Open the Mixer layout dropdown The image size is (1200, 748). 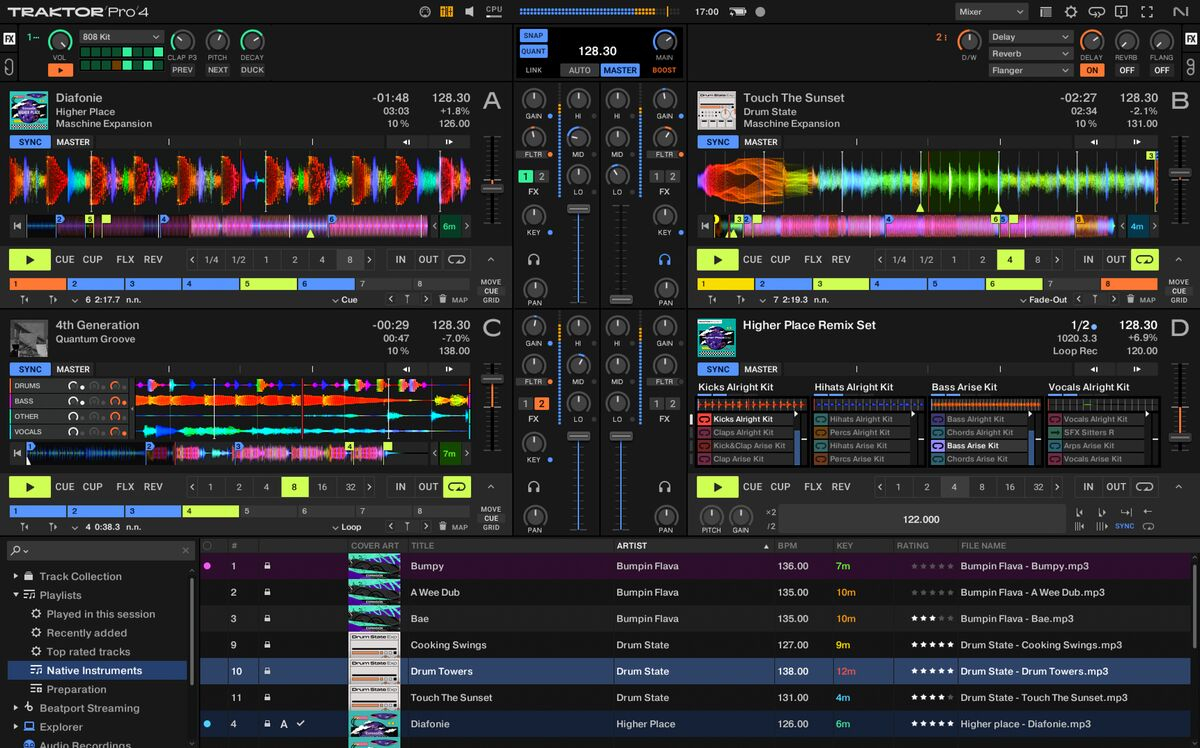click(x=991, y=12)
